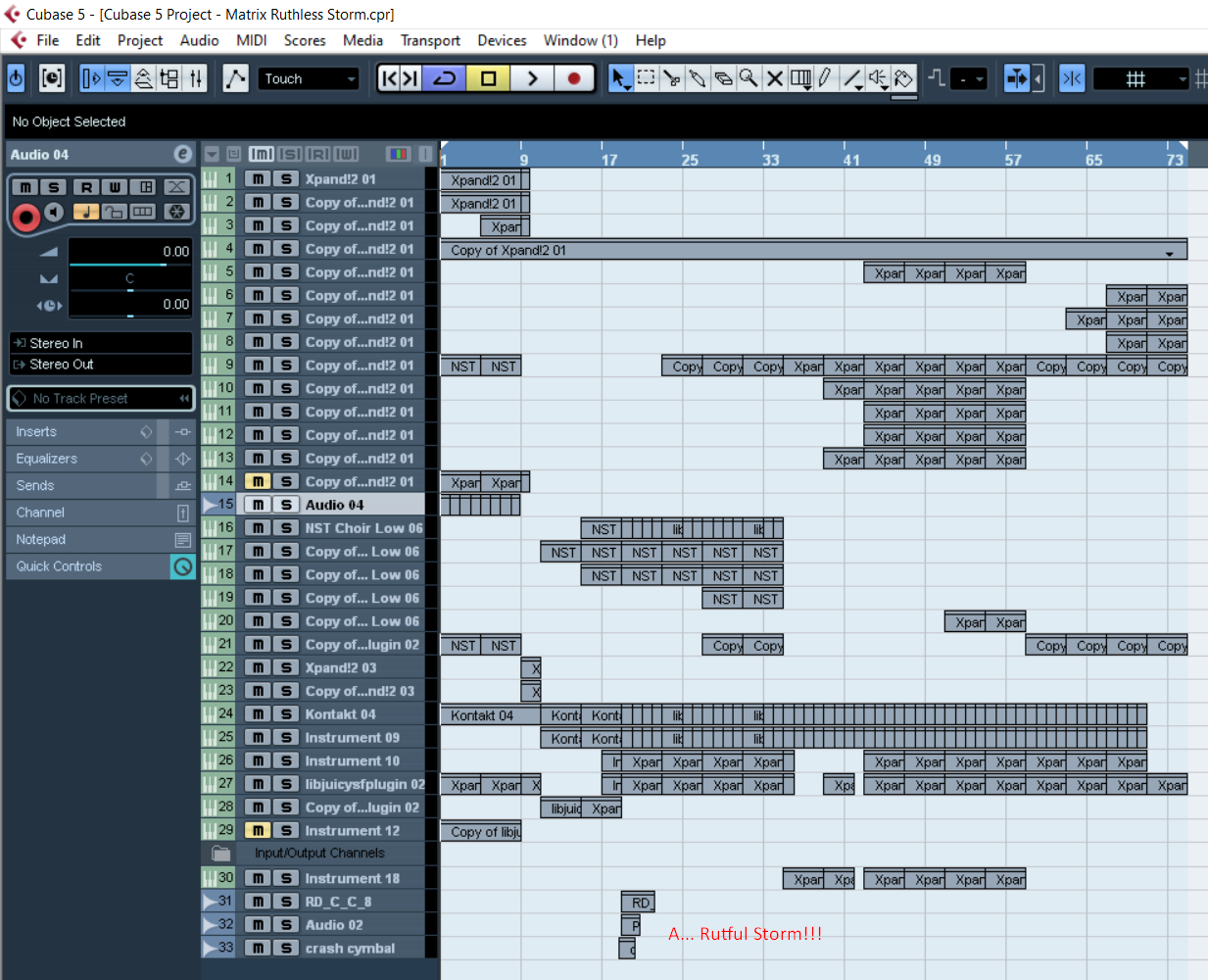Toggle Record Enable in Inspector
The width and height of the screenshot is (1208, 980).
click(x=25, y=217)
